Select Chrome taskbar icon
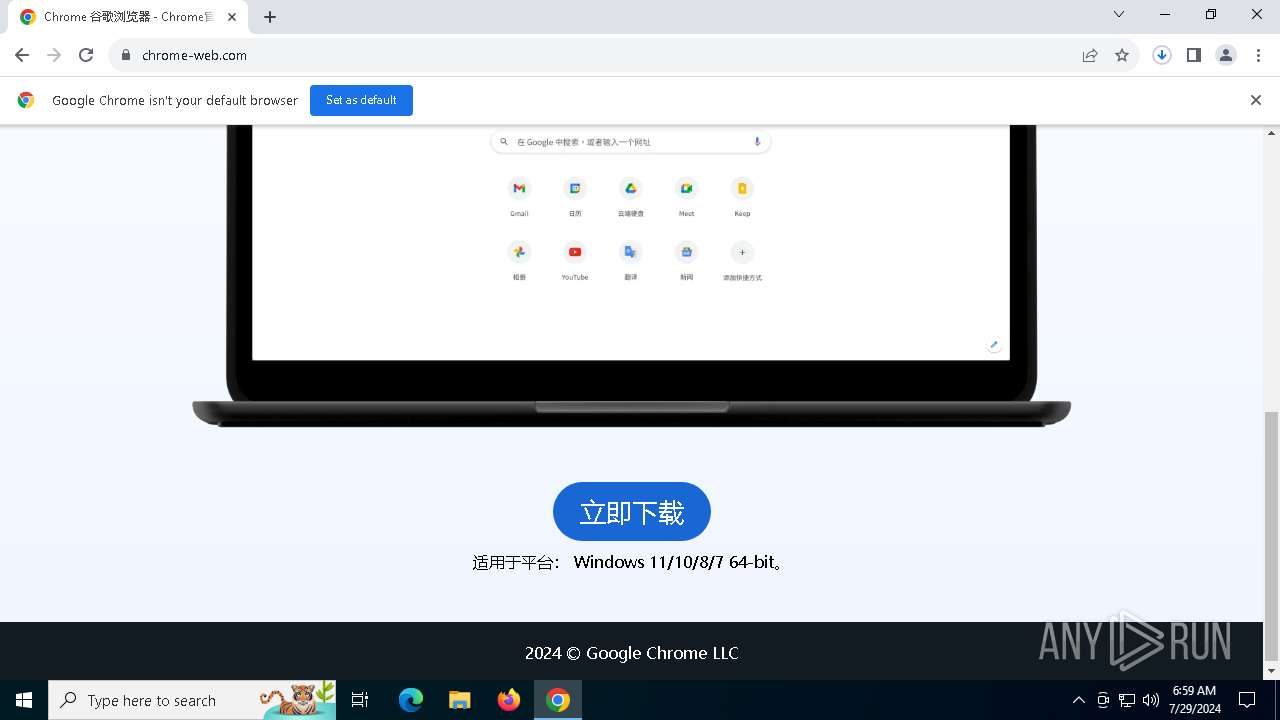1280x720 pixels. (x=558, y=700)
